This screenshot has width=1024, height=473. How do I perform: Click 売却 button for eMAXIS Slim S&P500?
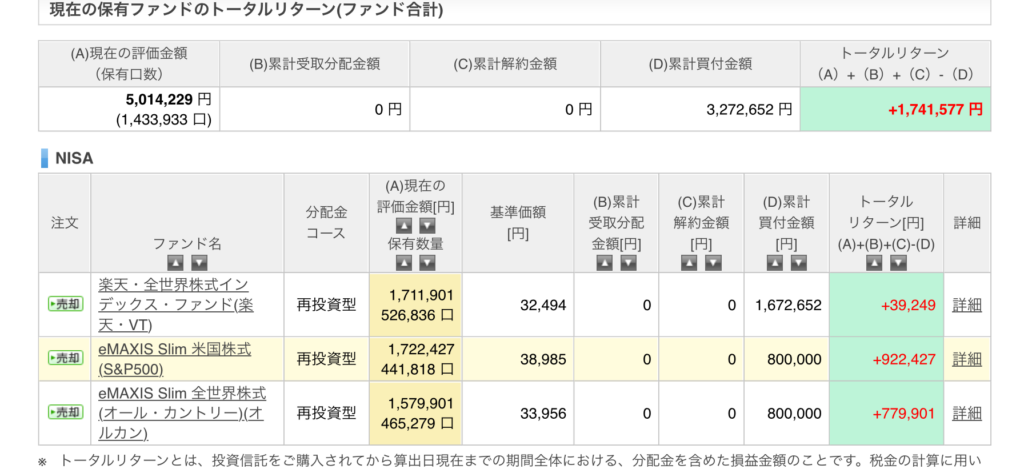pyautogui.click(x=65, y=358)
